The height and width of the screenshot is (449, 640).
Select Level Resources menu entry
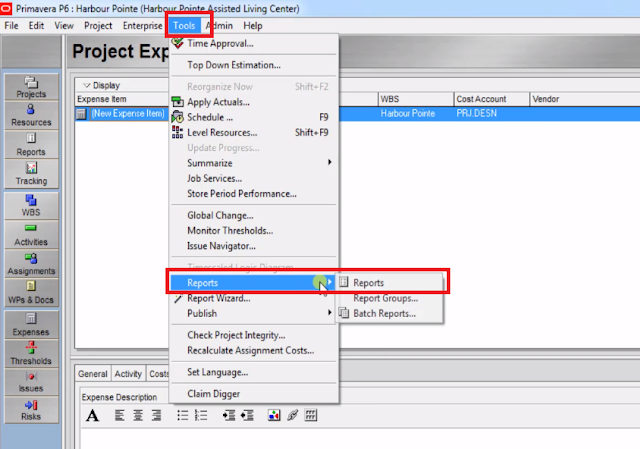(x=253, y=133)
